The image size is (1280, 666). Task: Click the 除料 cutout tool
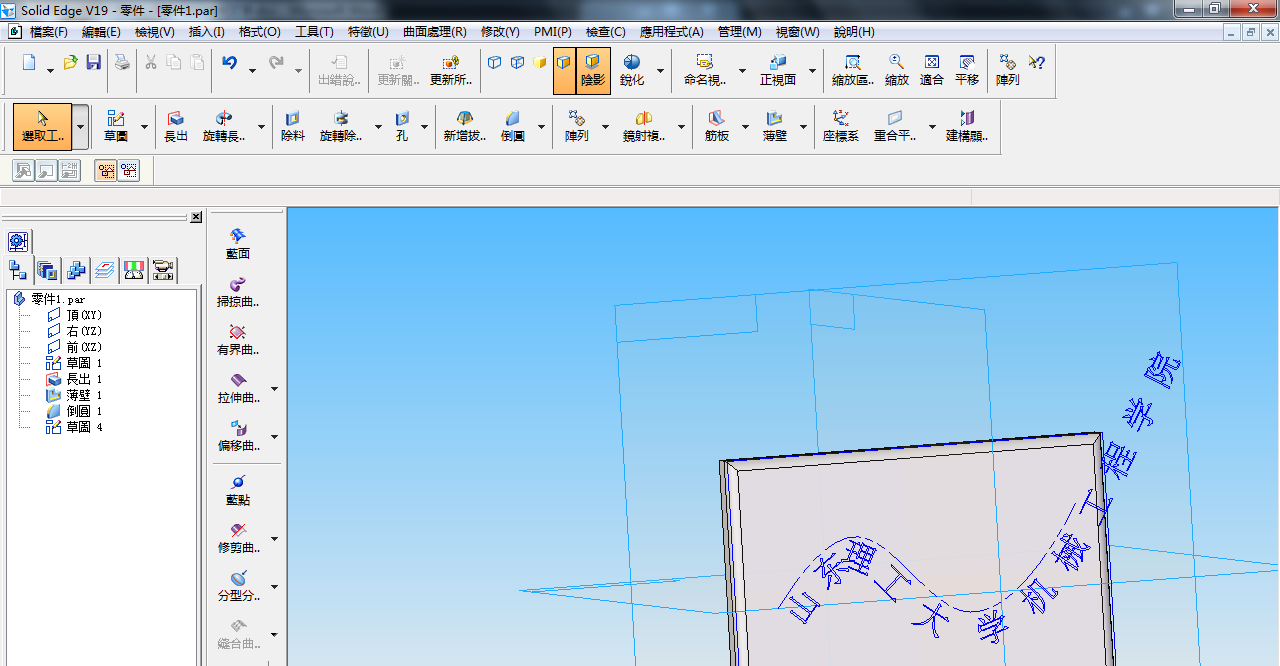[x=293, y=126]
